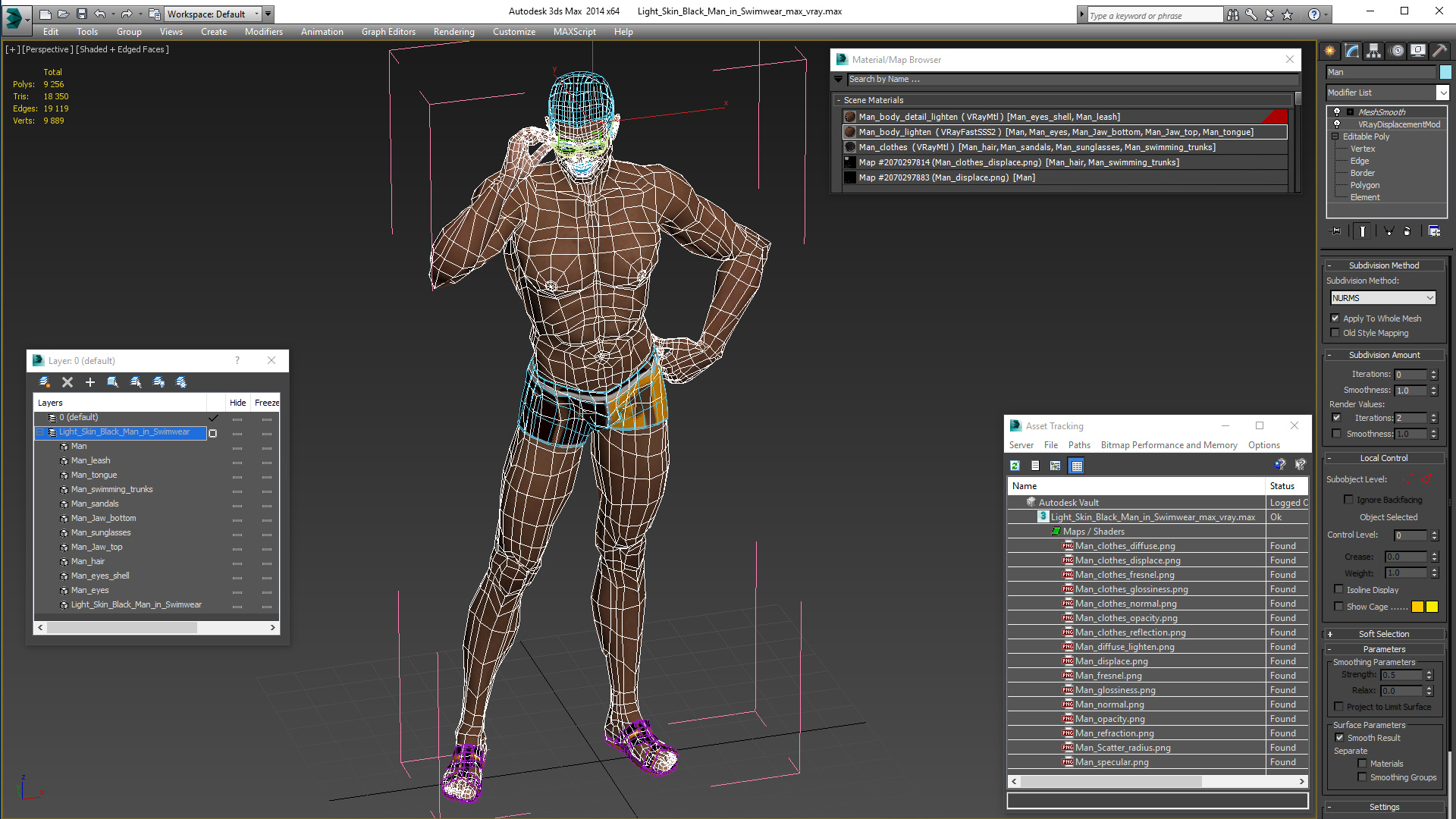This screenshot has width=1456, height=819.
Task: Toggle Render Values Iterations checkbox
Action: (x=1336, y=418)
